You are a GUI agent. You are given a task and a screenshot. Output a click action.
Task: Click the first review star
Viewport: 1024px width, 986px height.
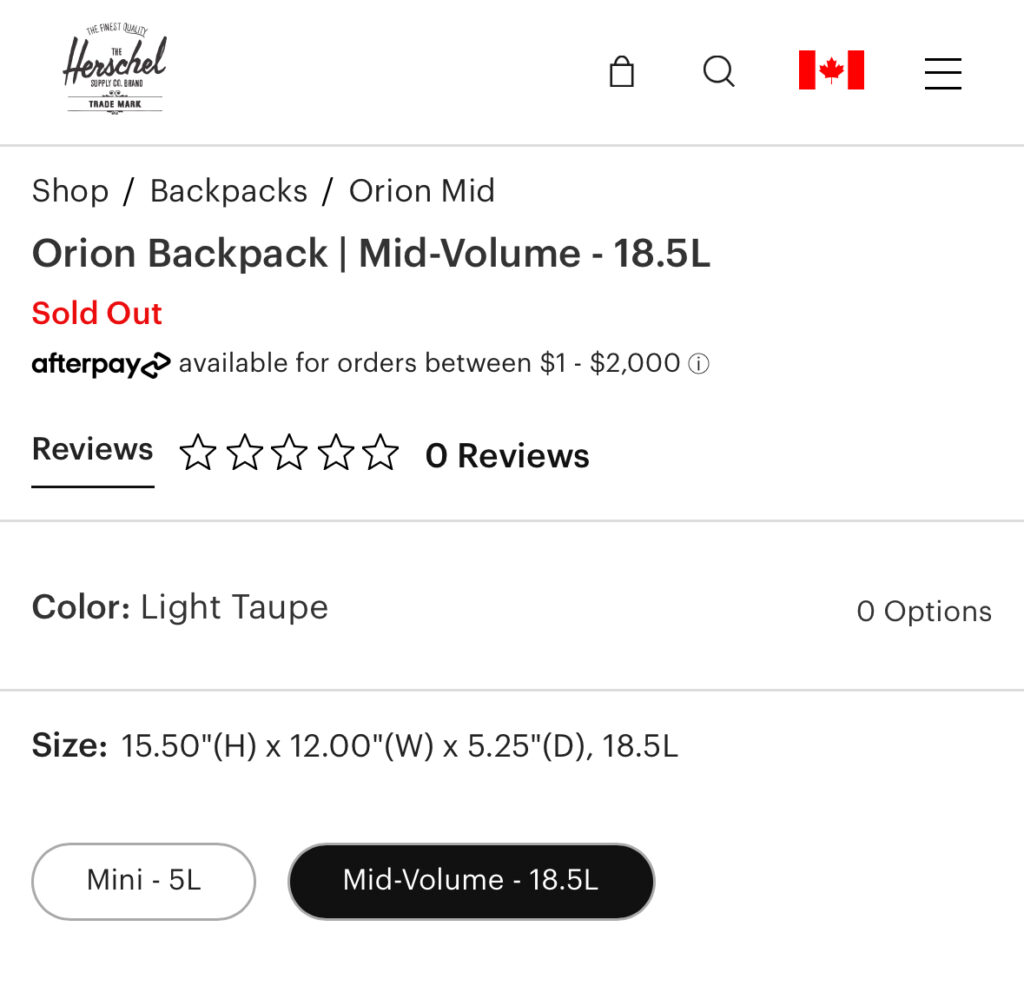click(198, 454)
